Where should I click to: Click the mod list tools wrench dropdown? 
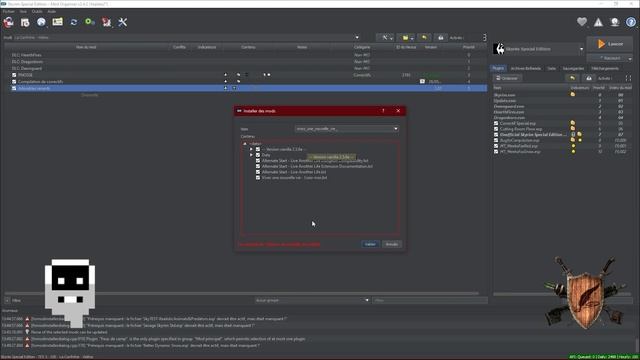pyautogui.click(x=385, y=38)
